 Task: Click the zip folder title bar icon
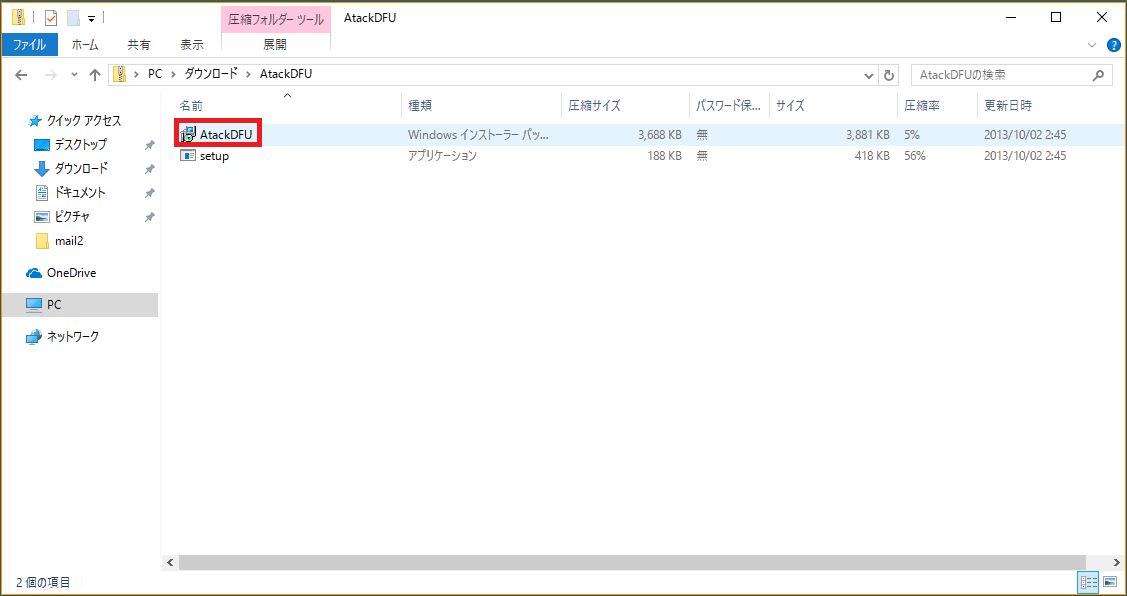point(17,17)
